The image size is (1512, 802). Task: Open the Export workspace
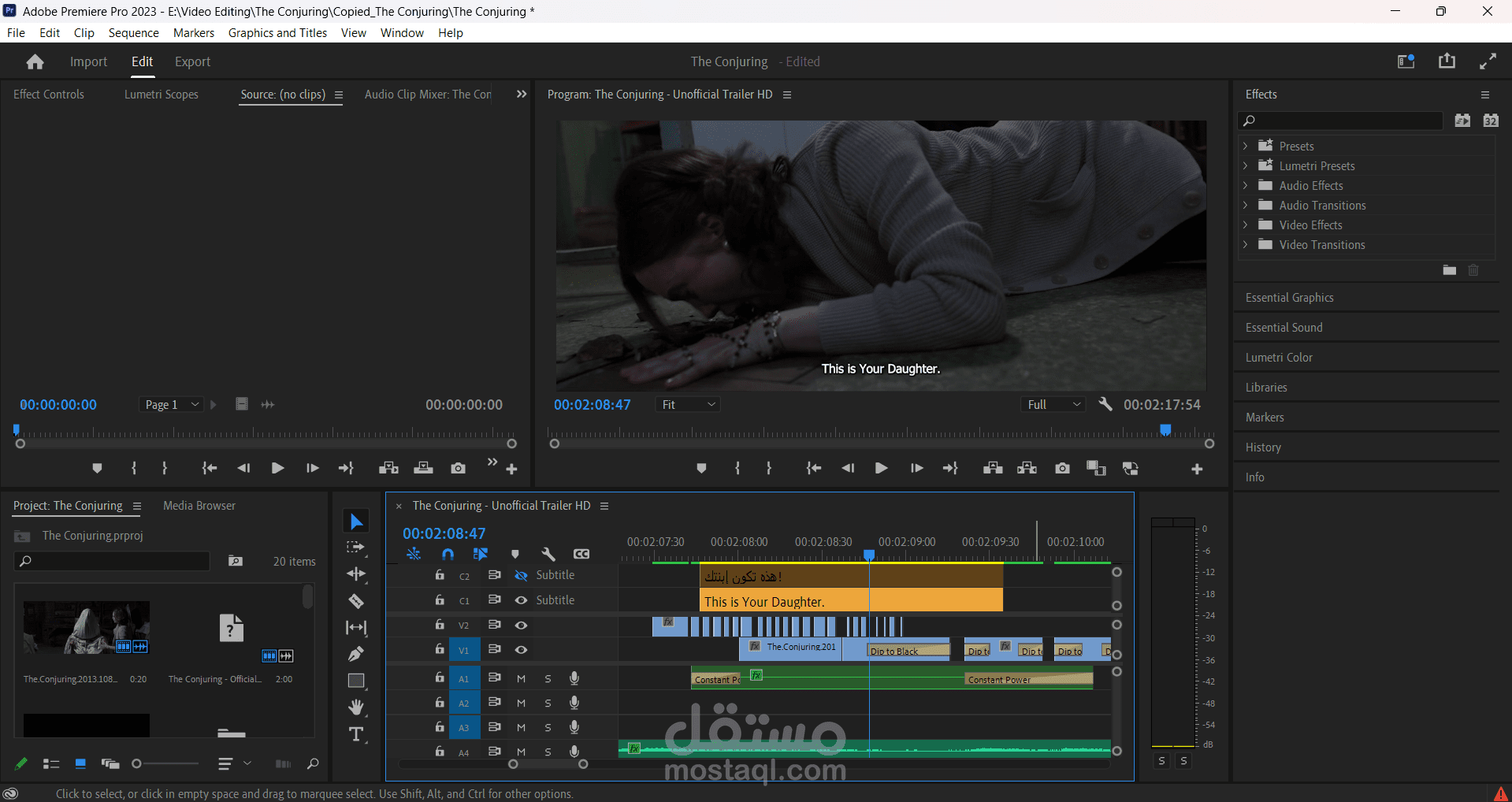(192, 62)
